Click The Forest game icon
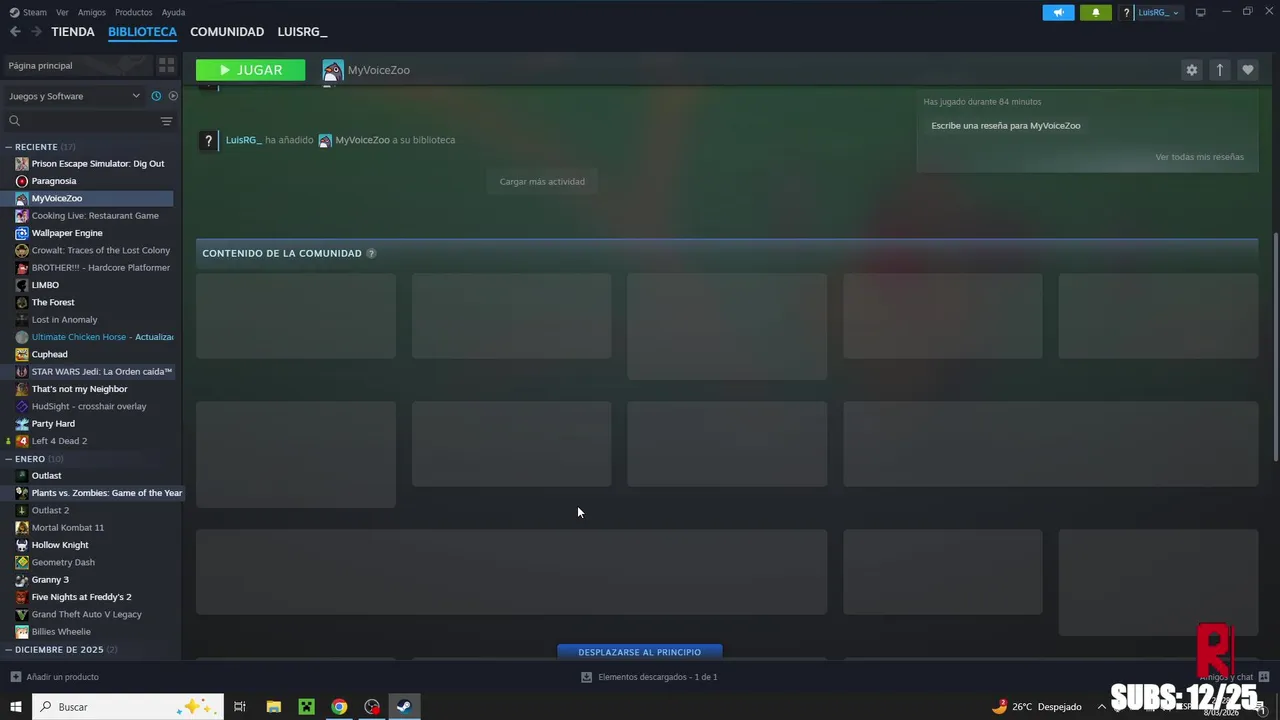 click(22, 302)
